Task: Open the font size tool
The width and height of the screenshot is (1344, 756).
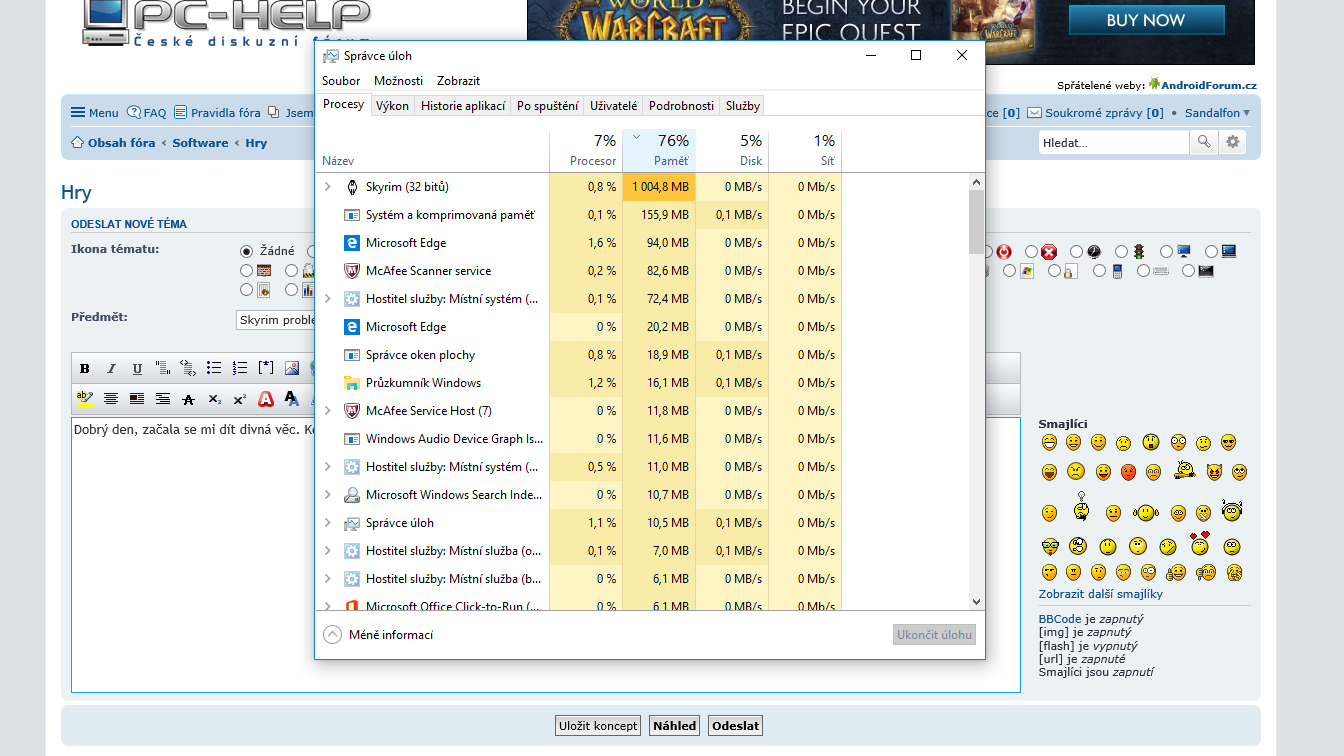Action: (x=292, y=399)
